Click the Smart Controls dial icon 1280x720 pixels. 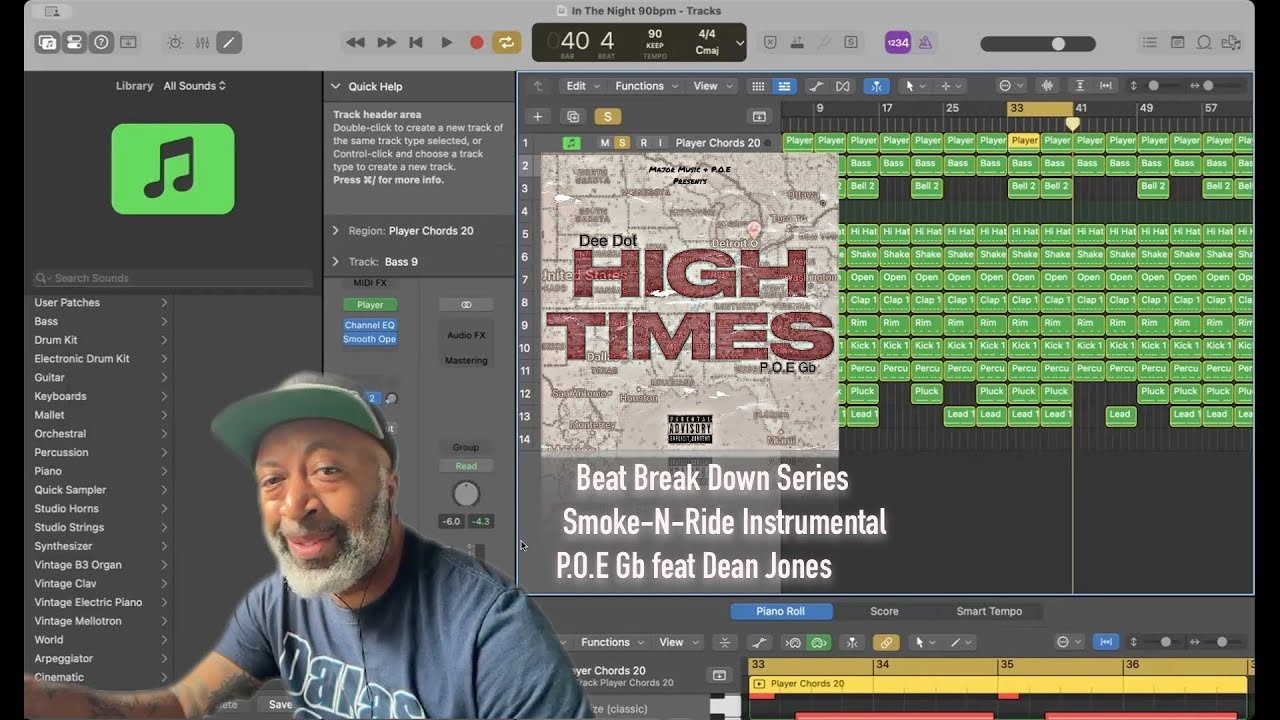tap(176, 42)
